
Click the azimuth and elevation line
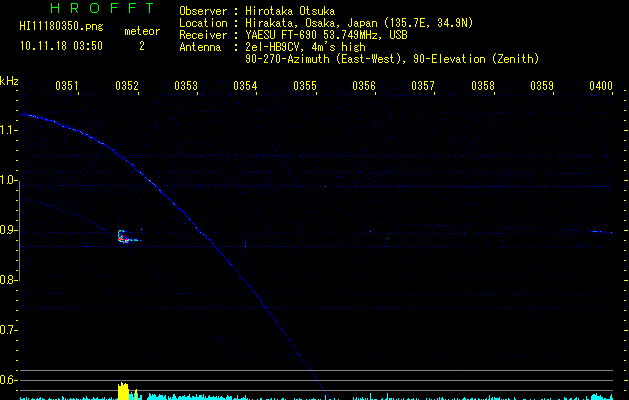(x=392, y=59)
